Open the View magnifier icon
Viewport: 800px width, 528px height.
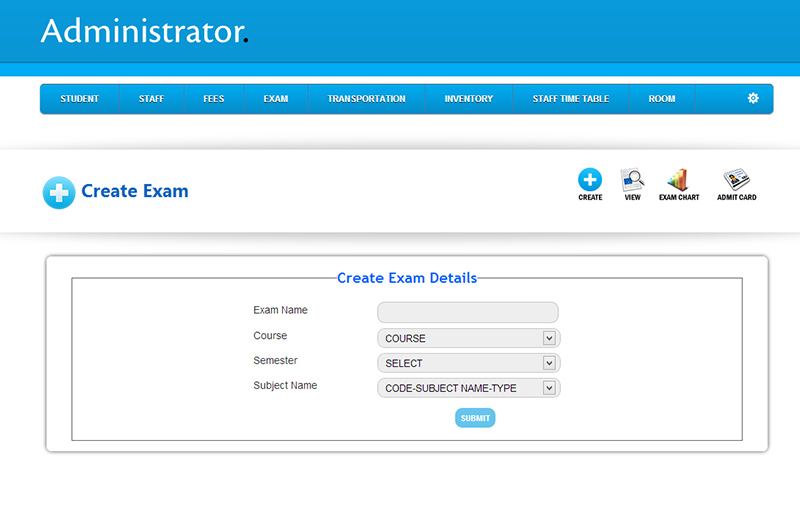tap(632, 180)
